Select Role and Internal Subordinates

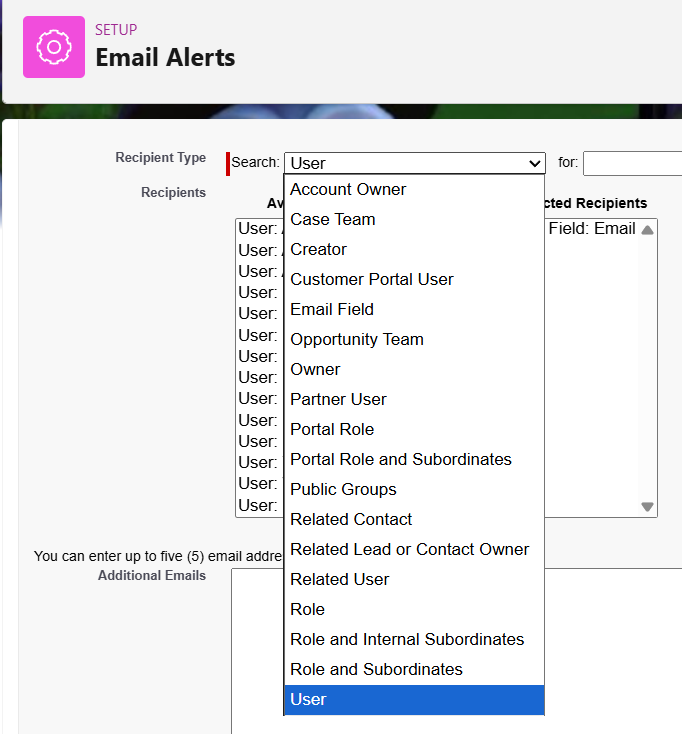coord(407,639)
